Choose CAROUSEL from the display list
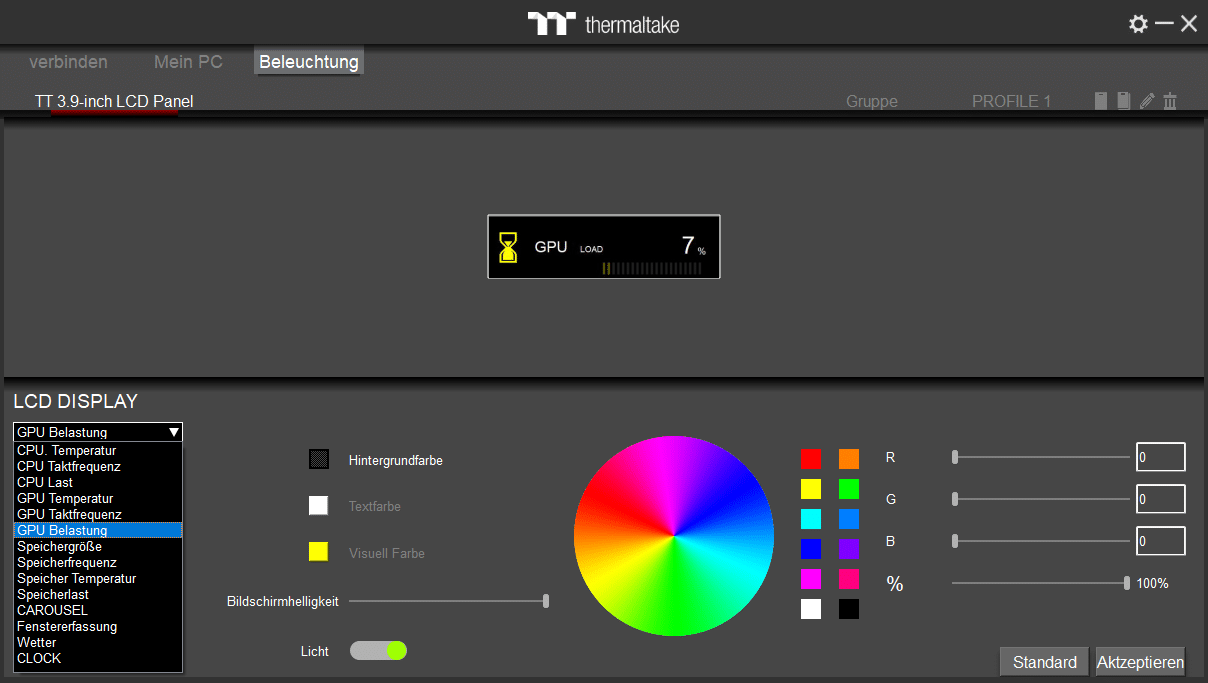Image resolution: width=1208 pixels, height=683 pixels. (x=53, y=610)
